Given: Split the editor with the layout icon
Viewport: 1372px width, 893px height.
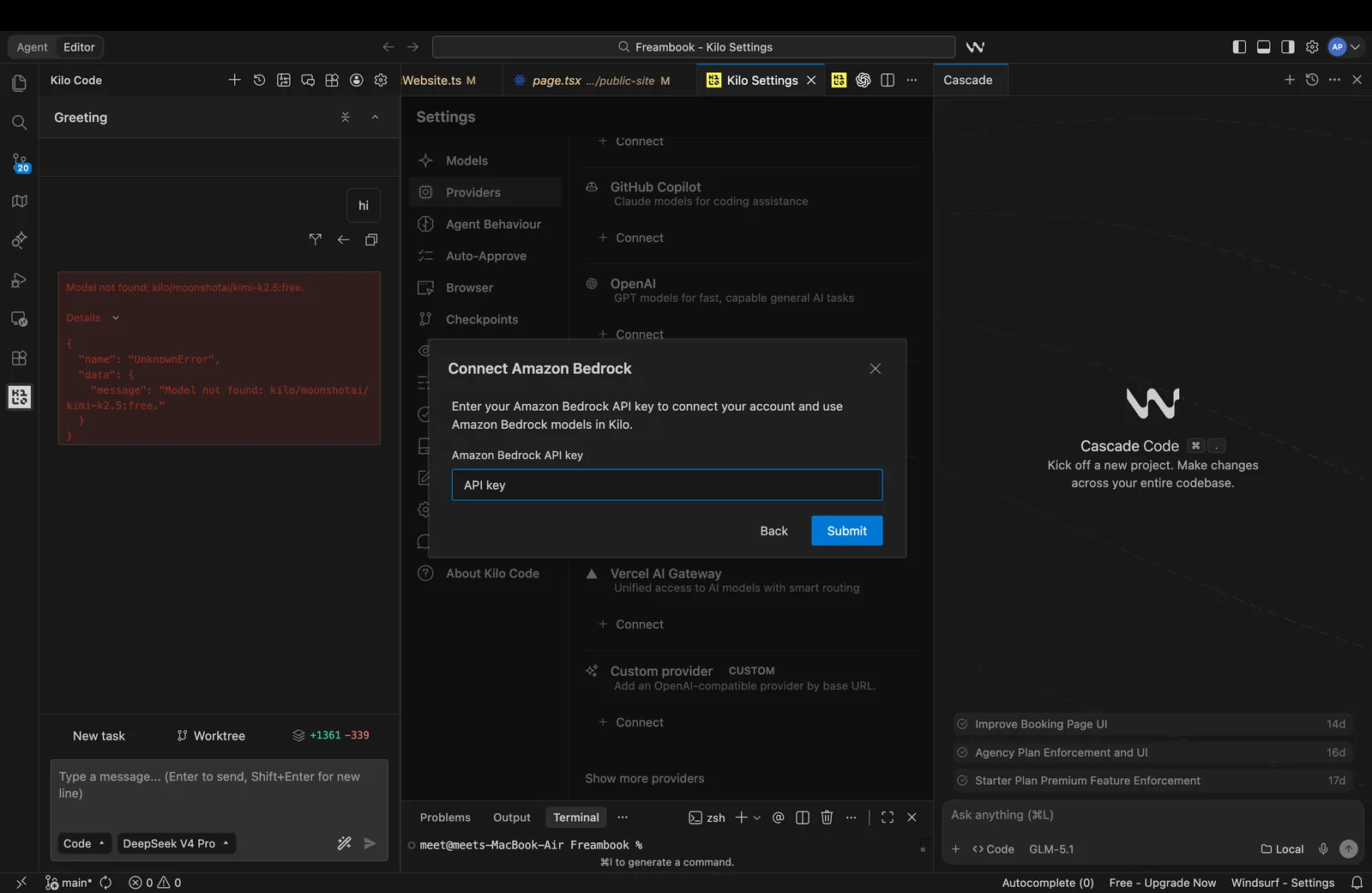Looking at the screenshot, I should [888, 80].
